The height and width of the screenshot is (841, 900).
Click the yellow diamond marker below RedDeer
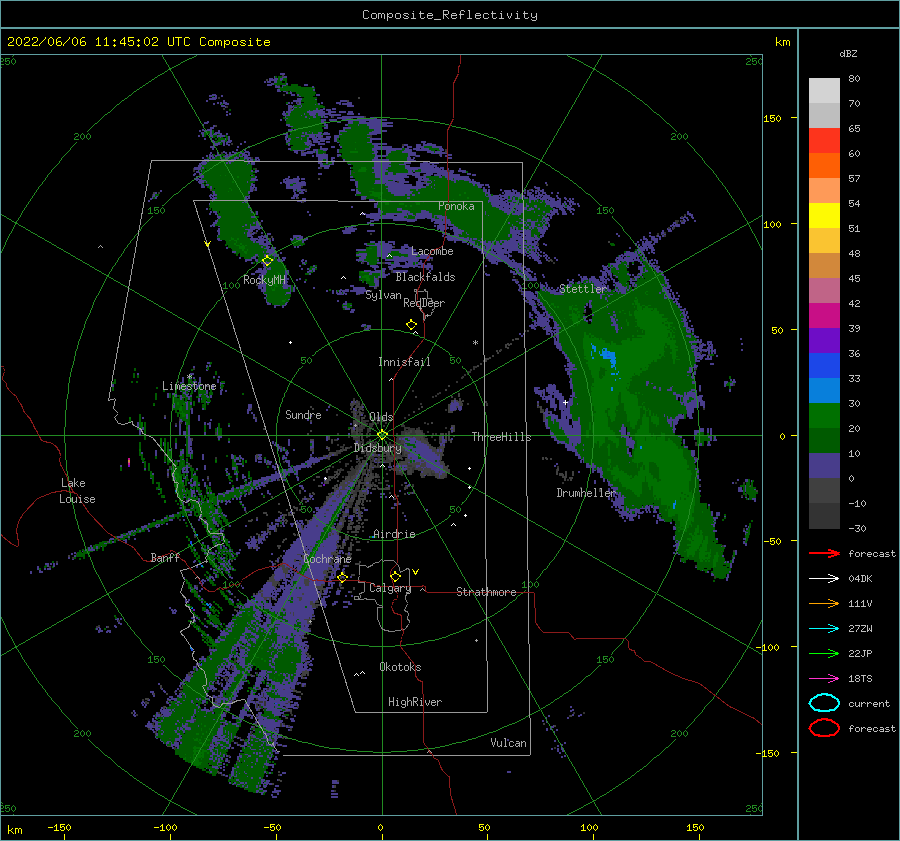412,325
